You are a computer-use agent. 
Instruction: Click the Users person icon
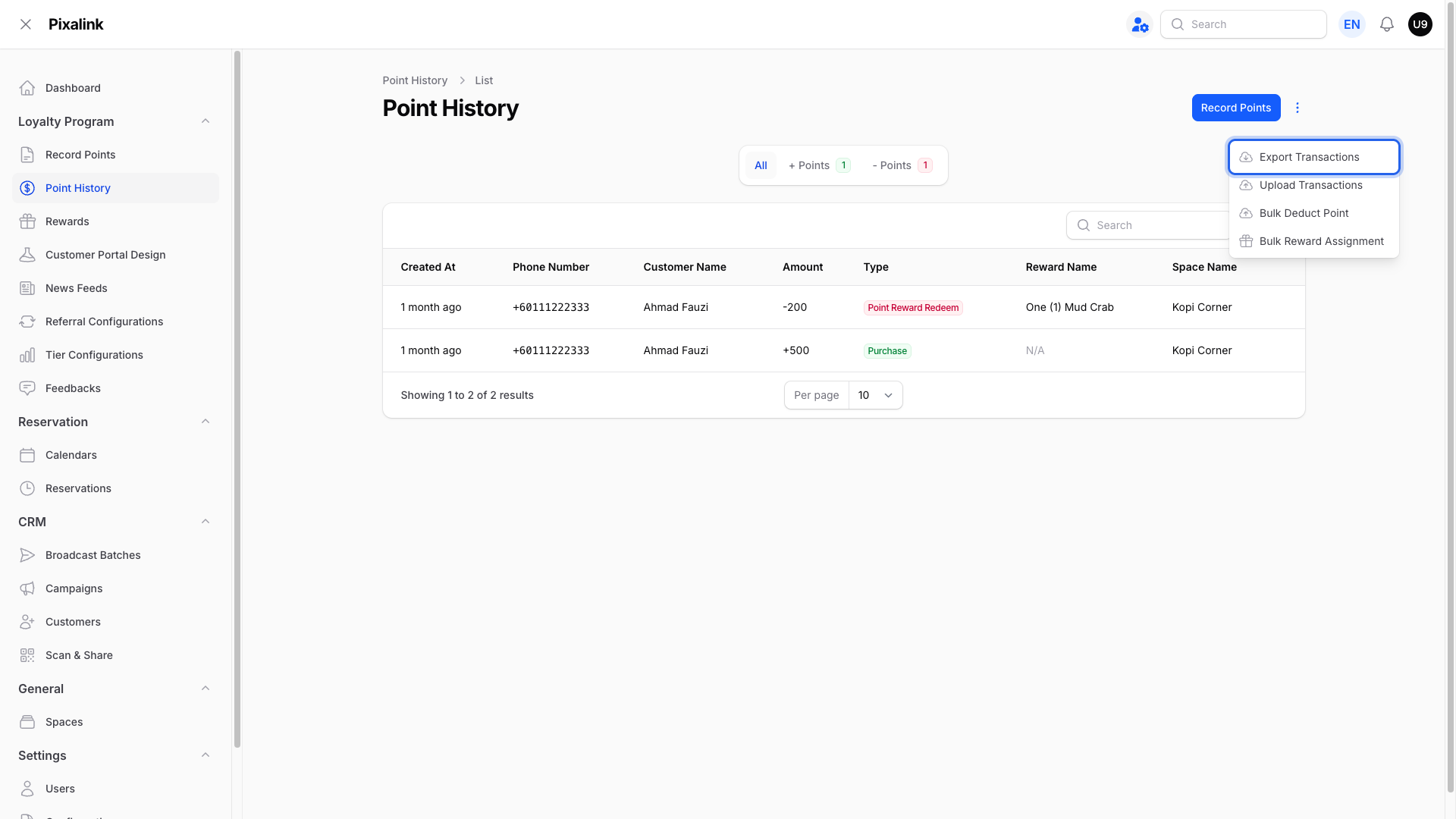pos(27,789)
